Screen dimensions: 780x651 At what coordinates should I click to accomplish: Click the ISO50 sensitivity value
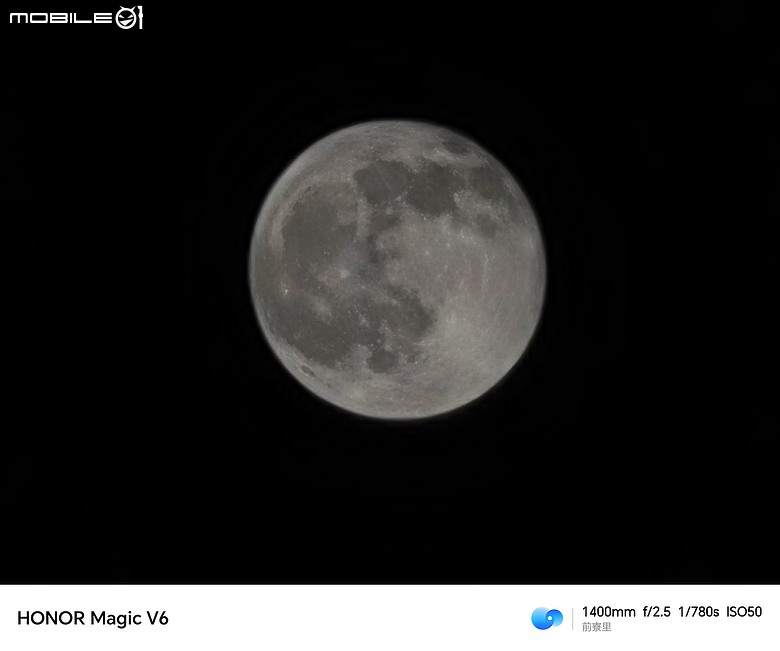pos(744,612)
